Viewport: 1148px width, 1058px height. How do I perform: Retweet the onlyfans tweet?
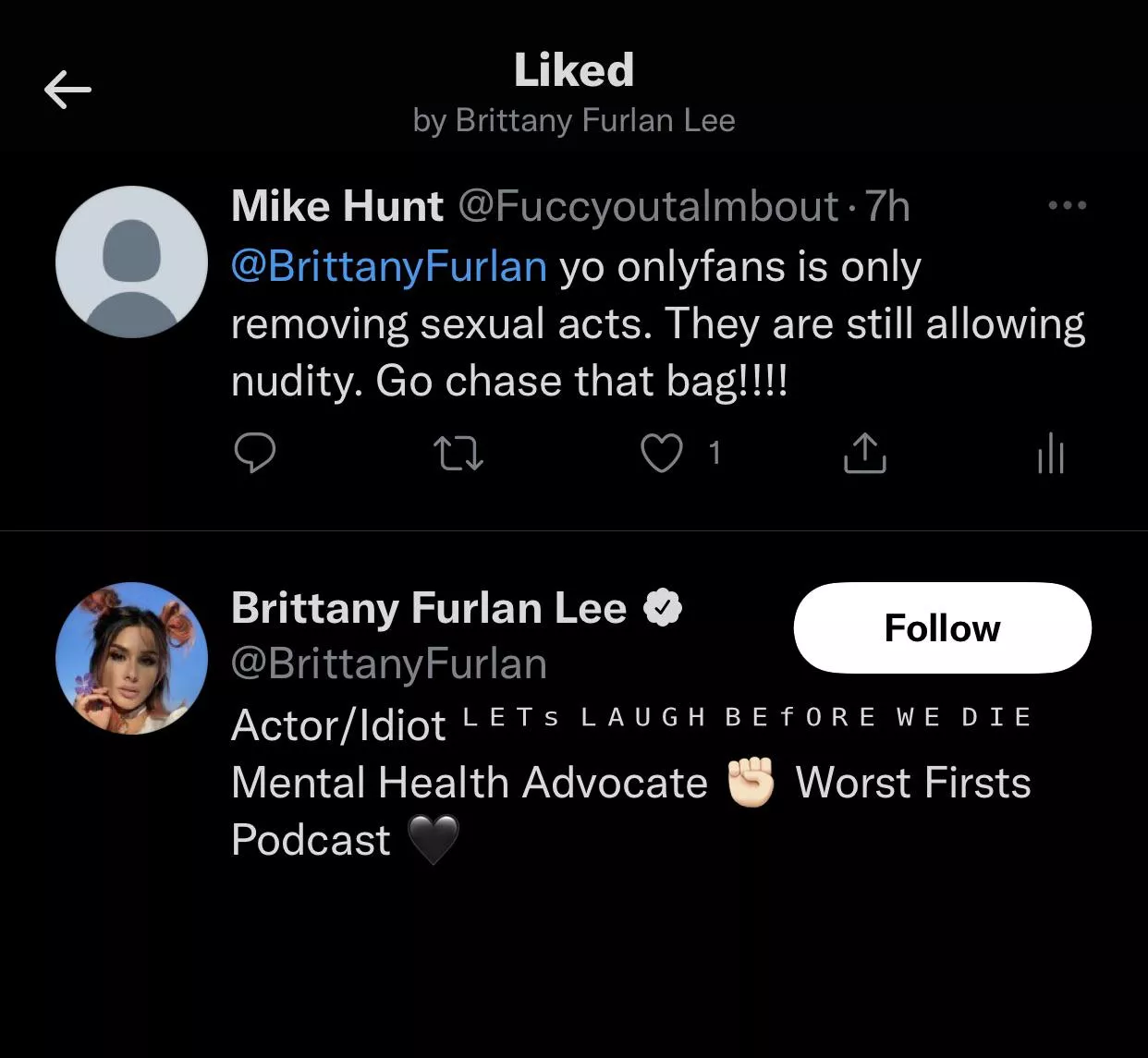pos(458,454)
